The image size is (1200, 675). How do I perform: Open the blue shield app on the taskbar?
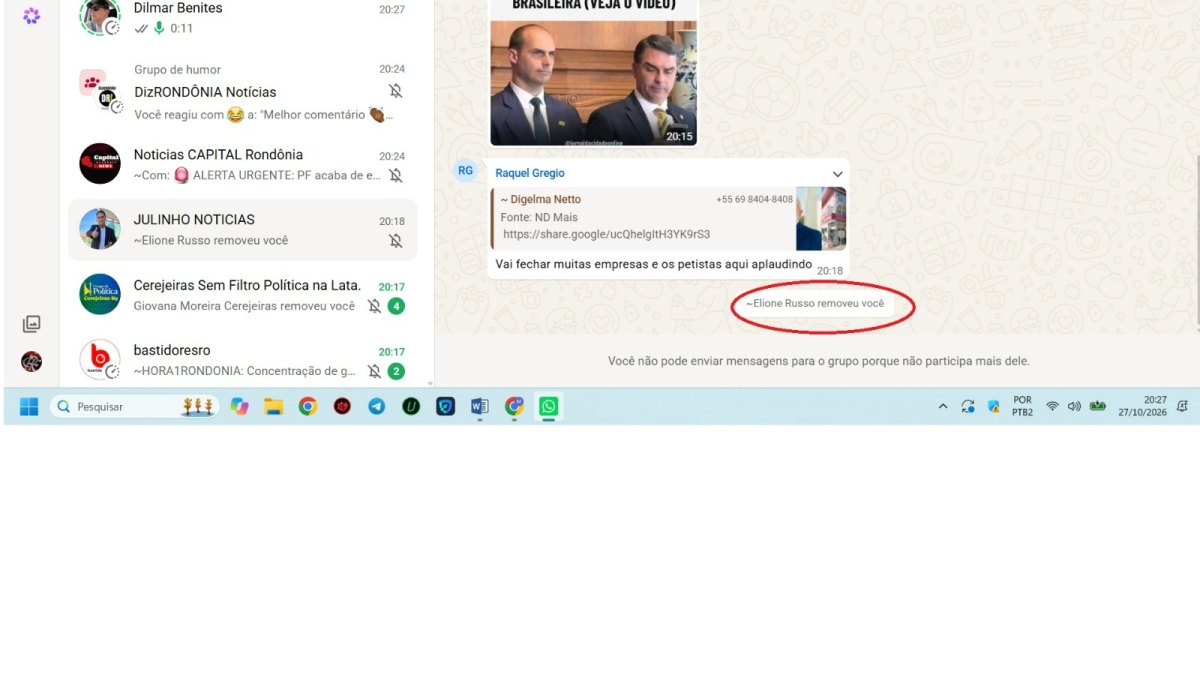point(445,406)
